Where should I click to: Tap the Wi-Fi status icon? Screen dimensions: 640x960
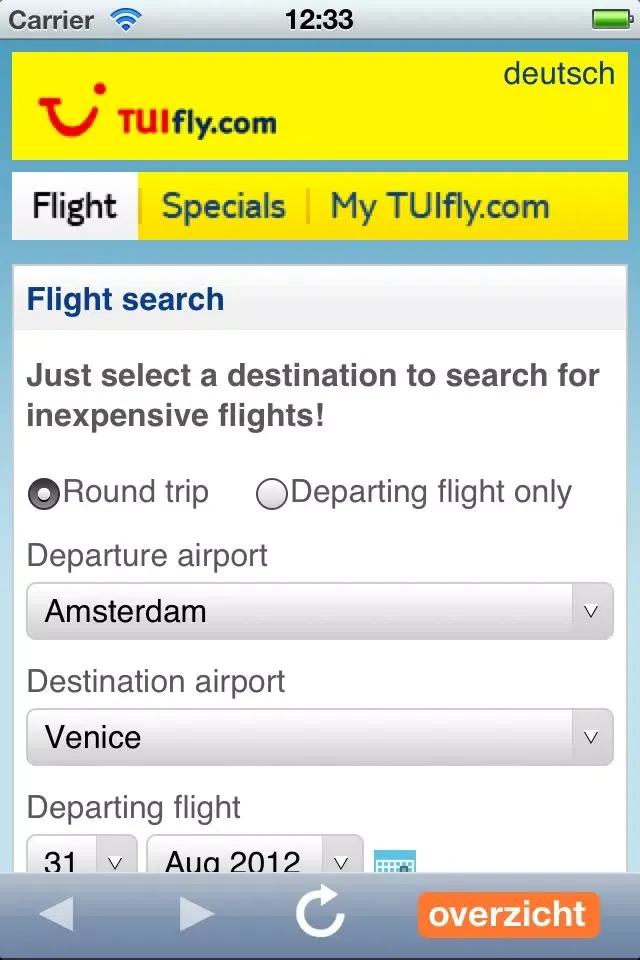tap(126, 18)
